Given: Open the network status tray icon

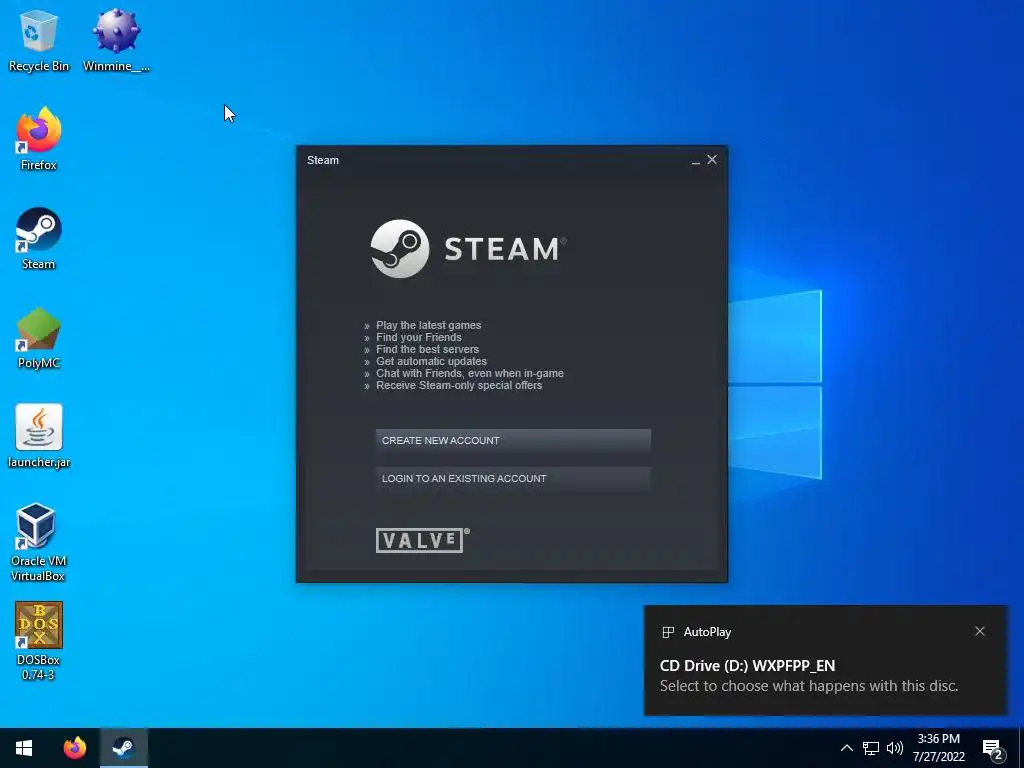Looking at the screenshot, I should 871,748.
